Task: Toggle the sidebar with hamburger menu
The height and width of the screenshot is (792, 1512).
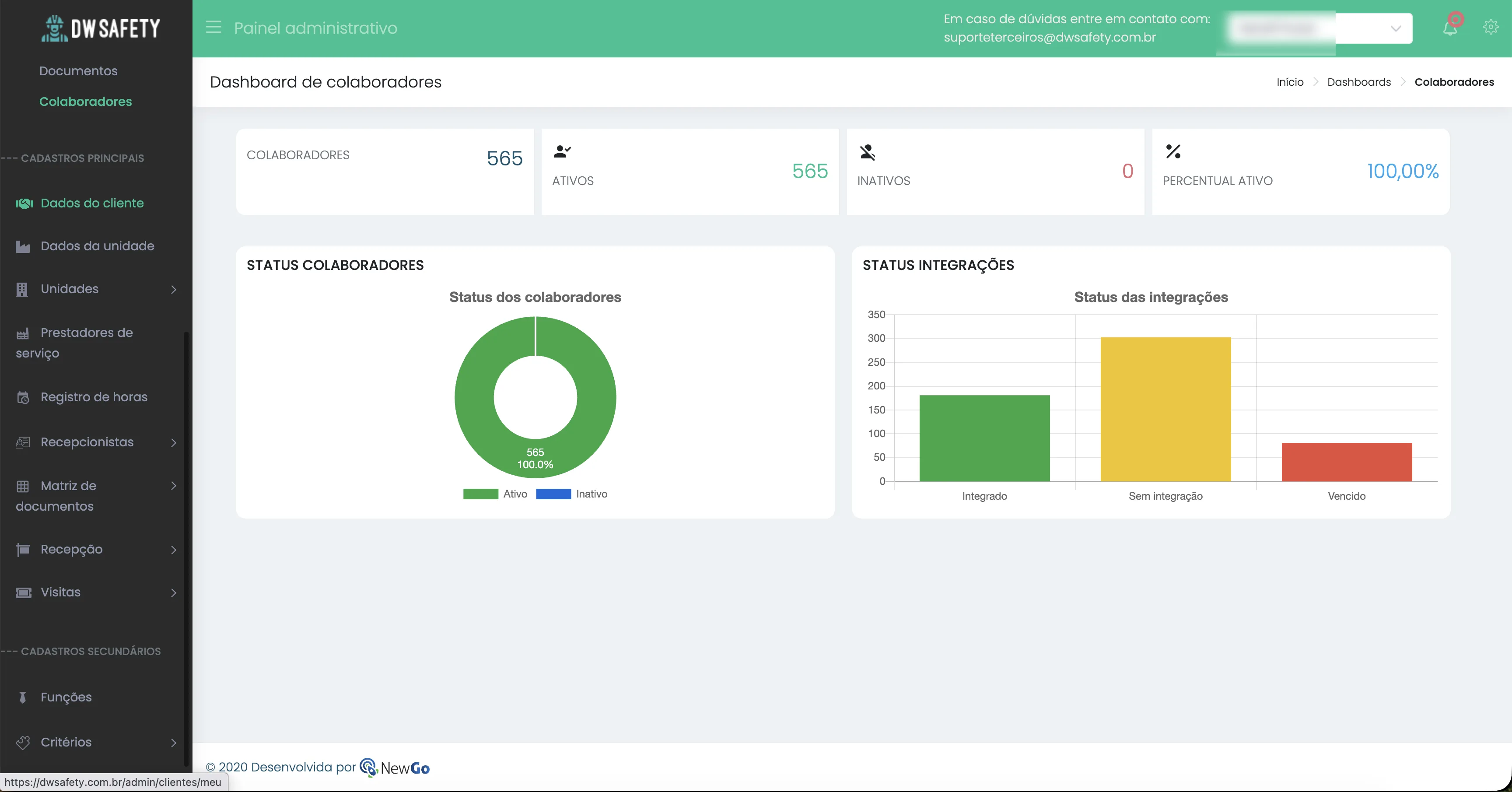Action: pos(213,27)
